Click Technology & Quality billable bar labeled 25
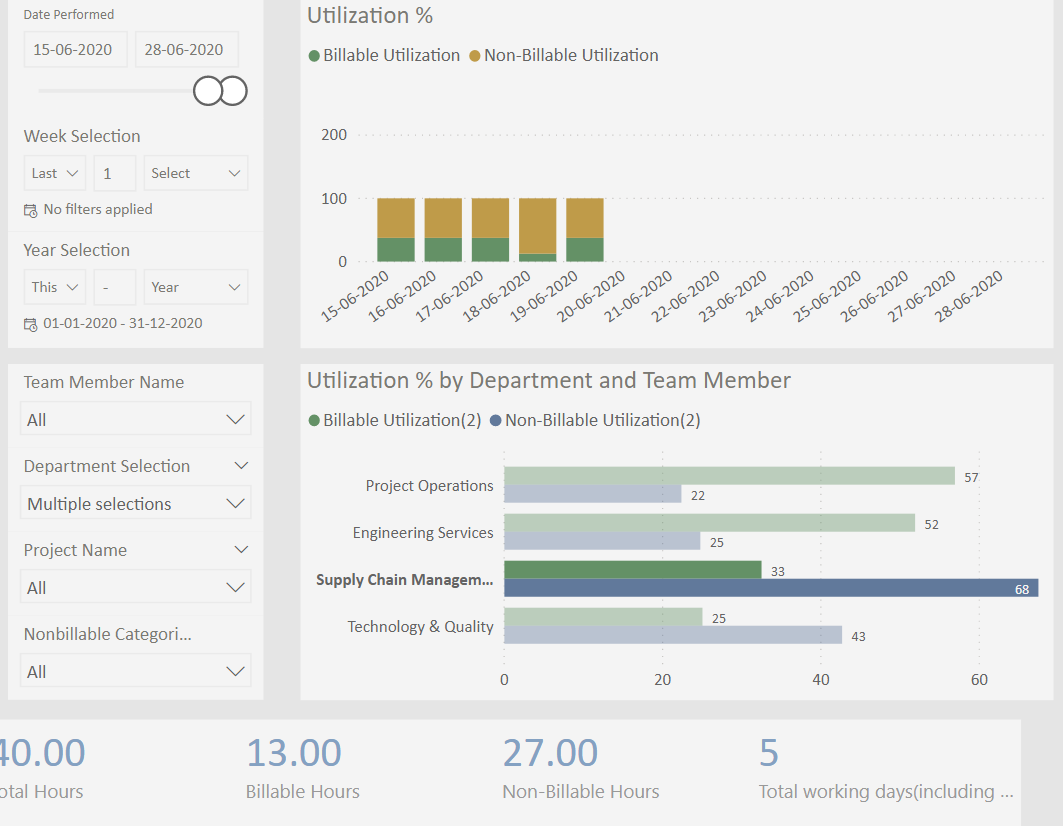 coord(603,616)
